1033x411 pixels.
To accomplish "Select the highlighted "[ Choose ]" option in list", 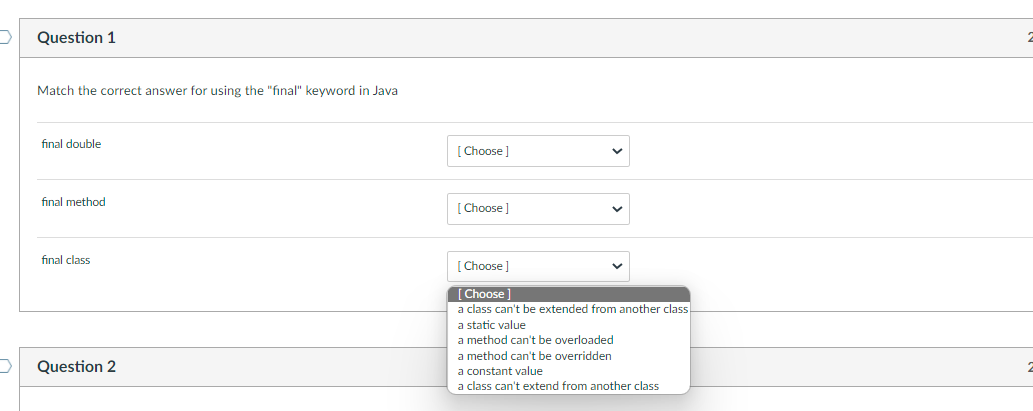I will click(x=568, y=294).
